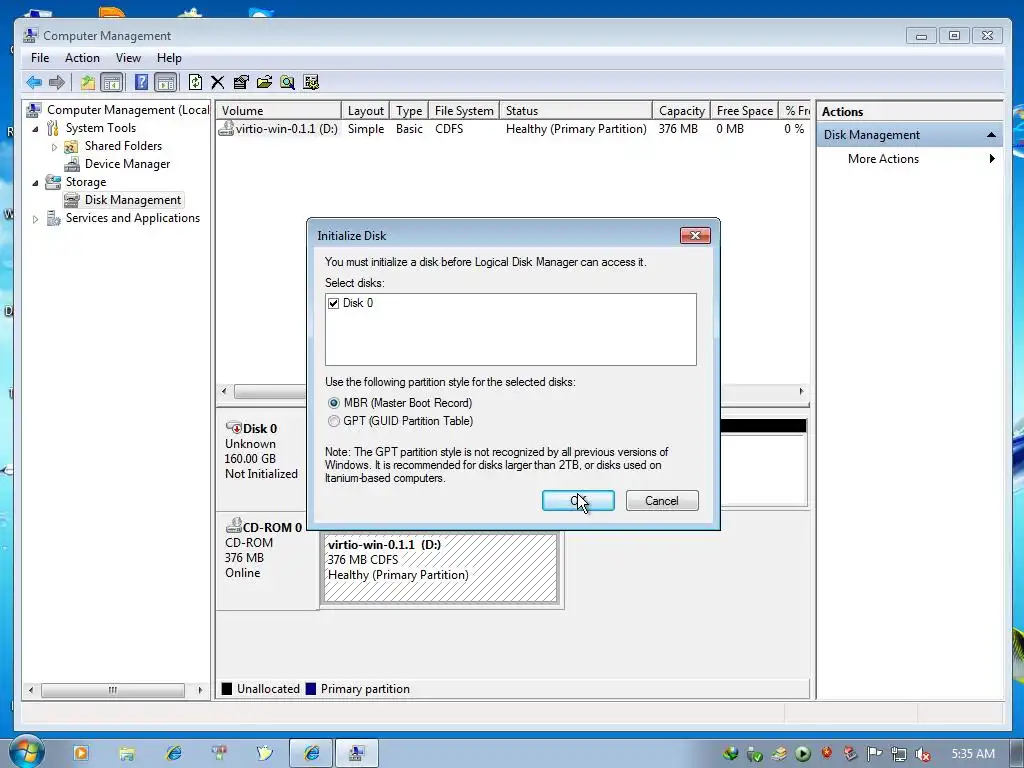Toggle Show/Hide Action Pane toolbar icon
1024x768 pixels.
tap(166, 82)
